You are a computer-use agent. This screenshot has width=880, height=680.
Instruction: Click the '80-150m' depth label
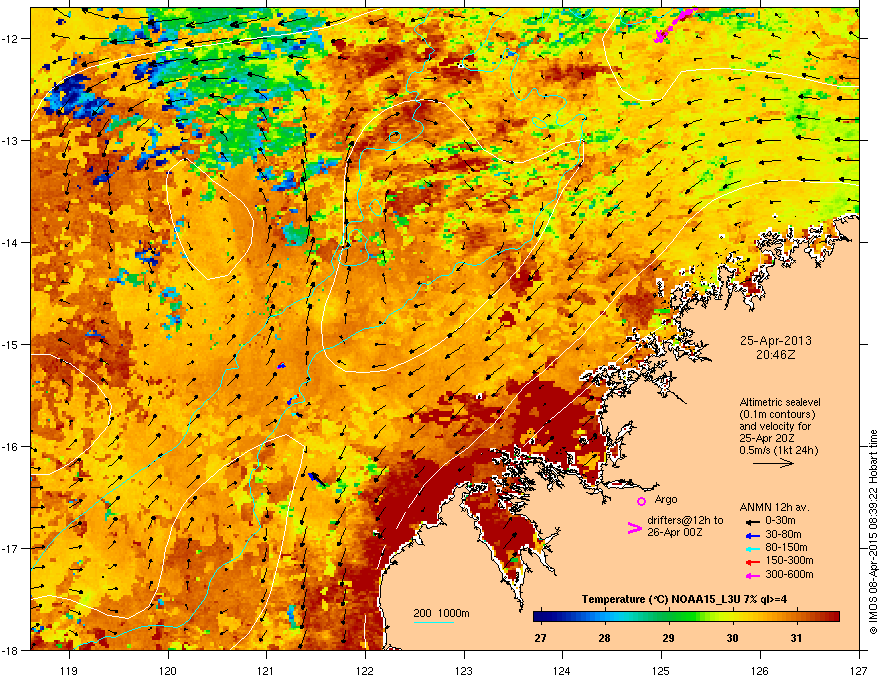786,548
